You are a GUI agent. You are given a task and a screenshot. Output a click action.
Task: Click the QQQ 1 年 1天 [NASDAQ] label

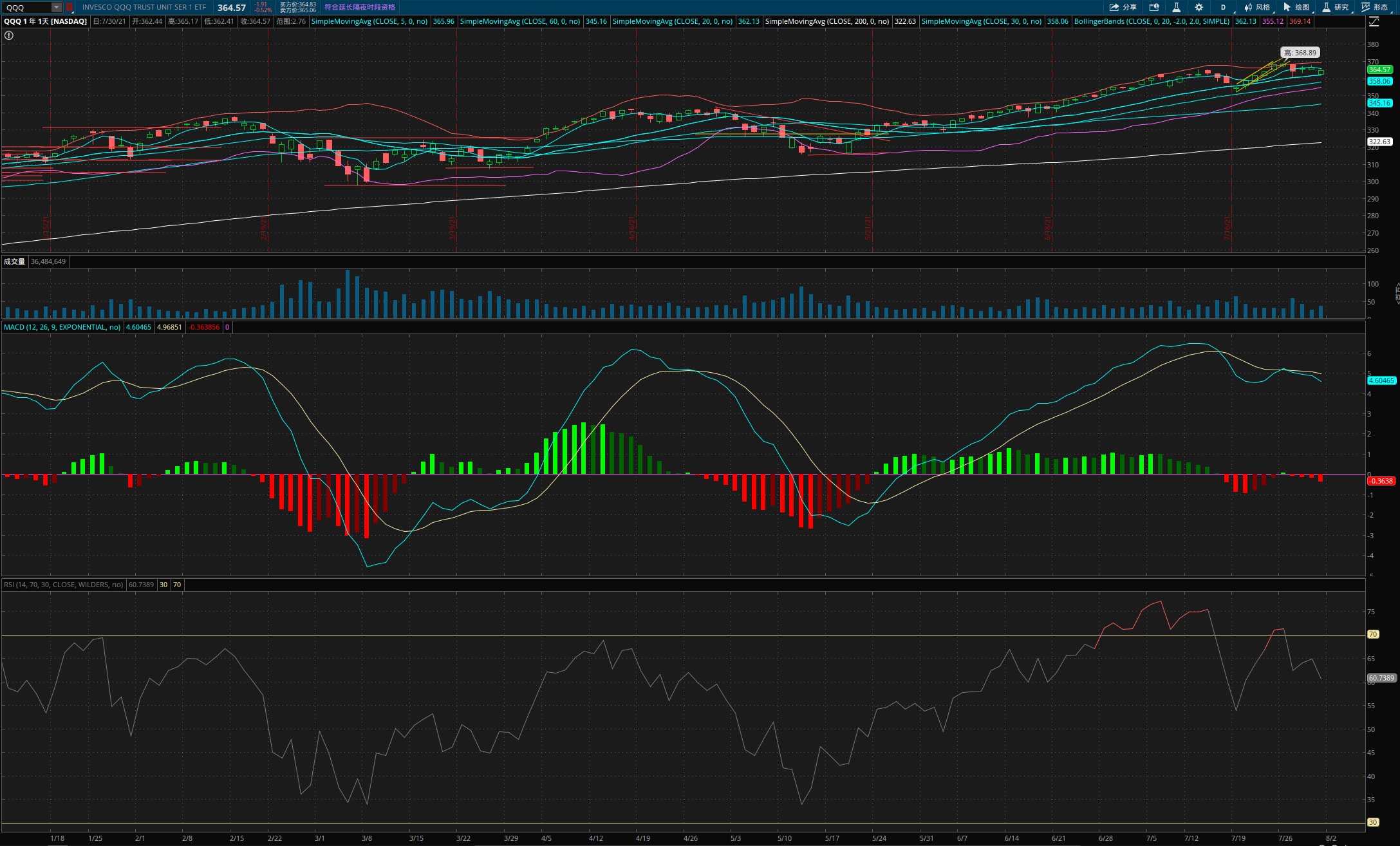tap(46, 21)
